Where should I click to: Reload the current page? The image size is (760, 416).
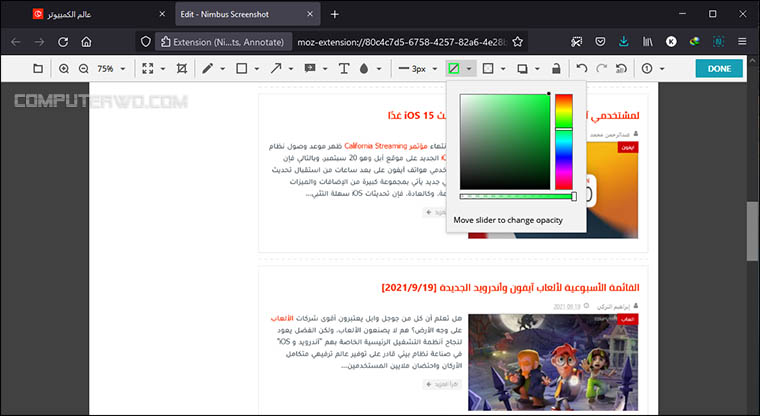tap(63, 42)
